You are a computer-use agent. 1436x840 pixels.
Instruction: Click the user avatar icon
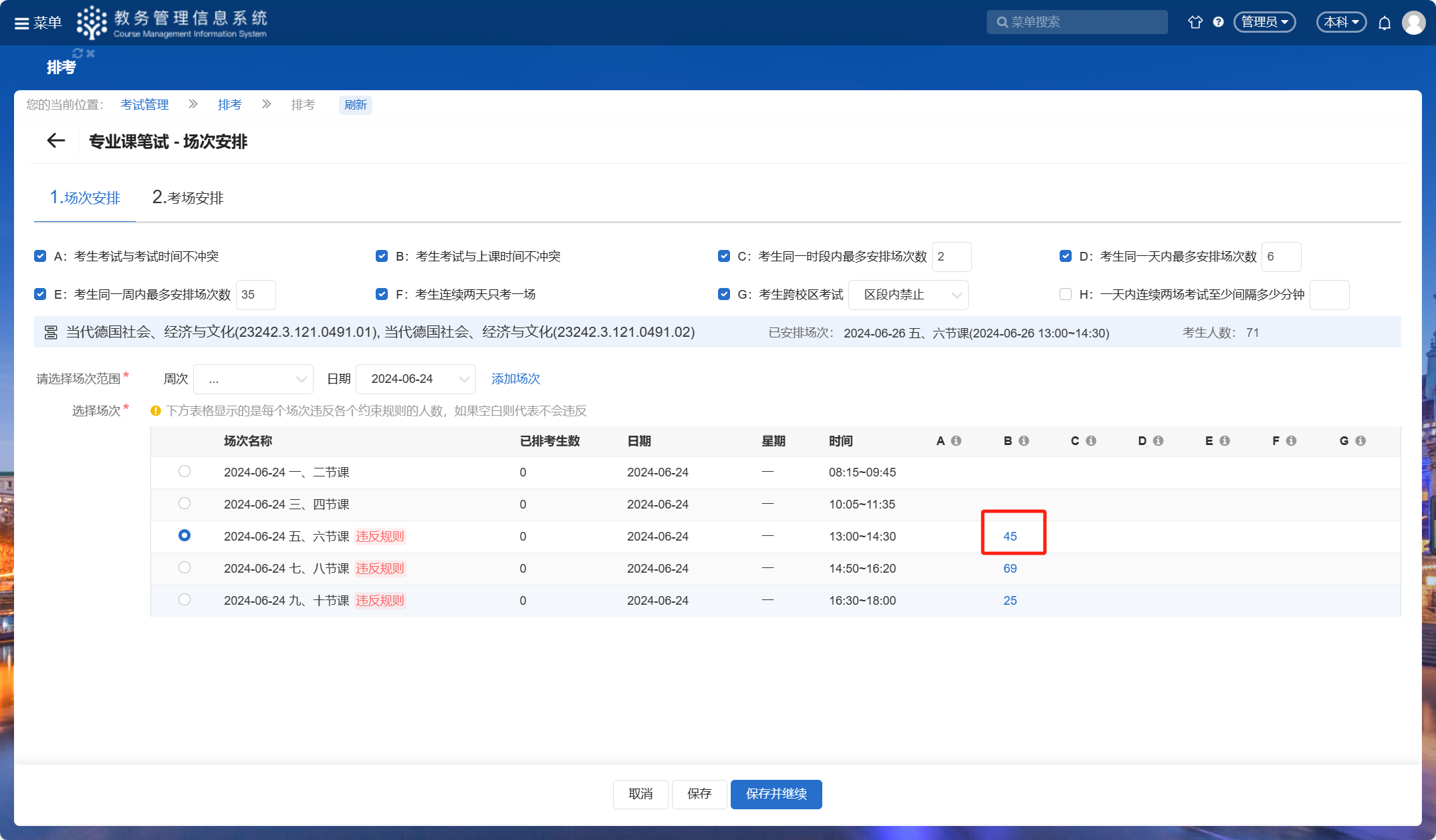point(1413,23)
